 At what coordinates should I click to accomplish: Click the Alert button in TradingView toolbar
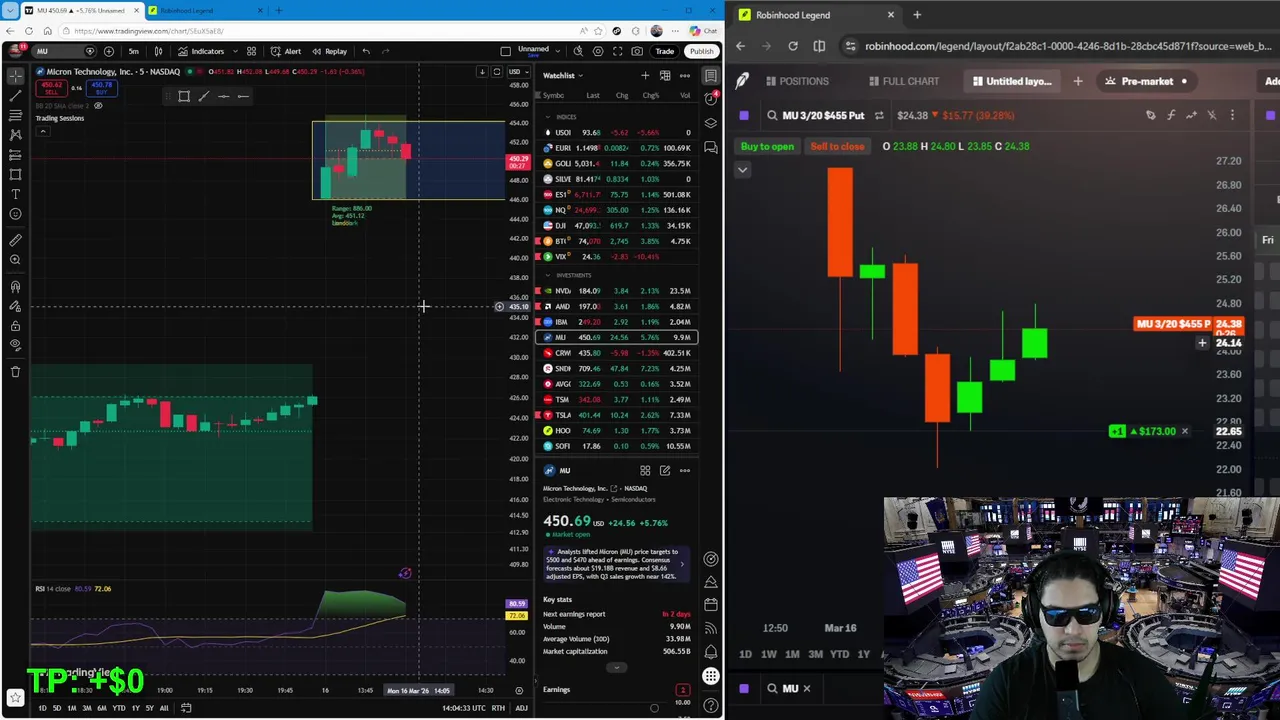285,51
